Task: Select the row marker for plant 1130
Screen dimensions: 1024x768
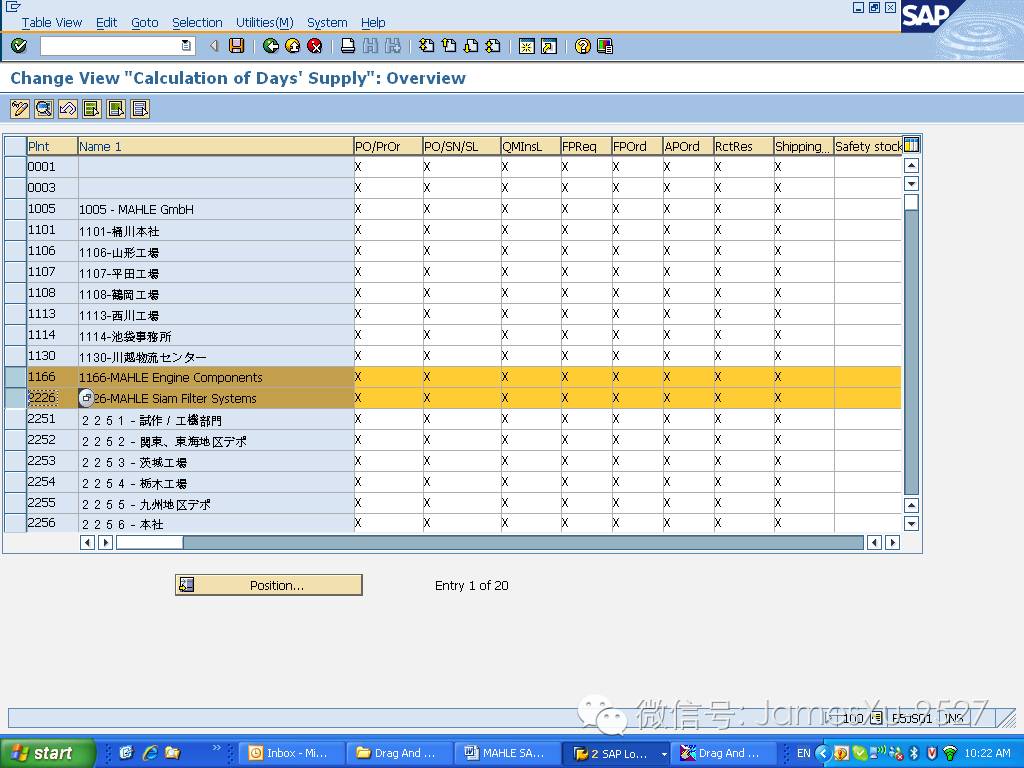Action: click(x=15, y=356)
